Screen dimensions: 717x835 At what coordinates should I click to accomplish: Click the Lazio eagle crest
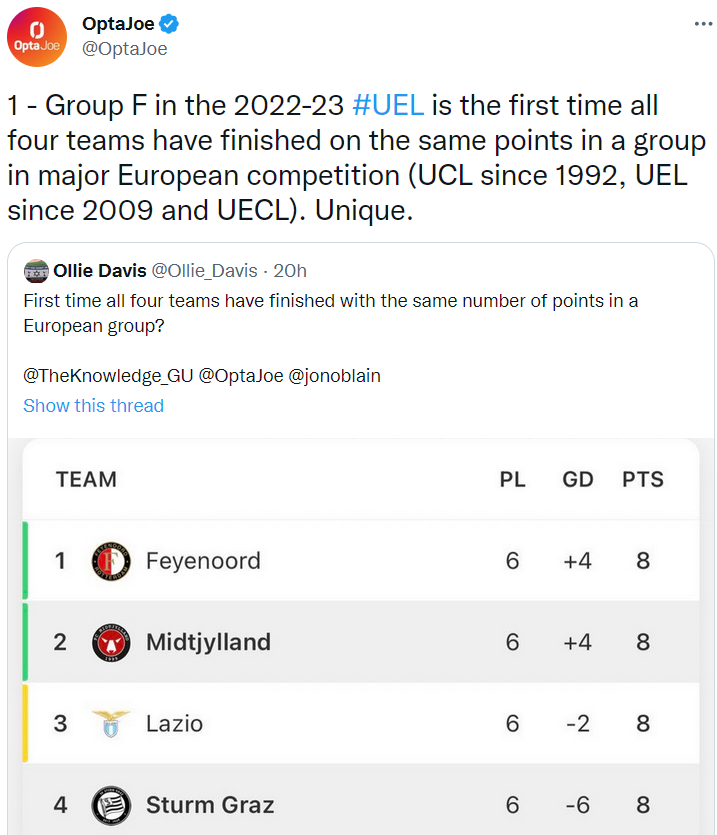[x=110, y=723]
